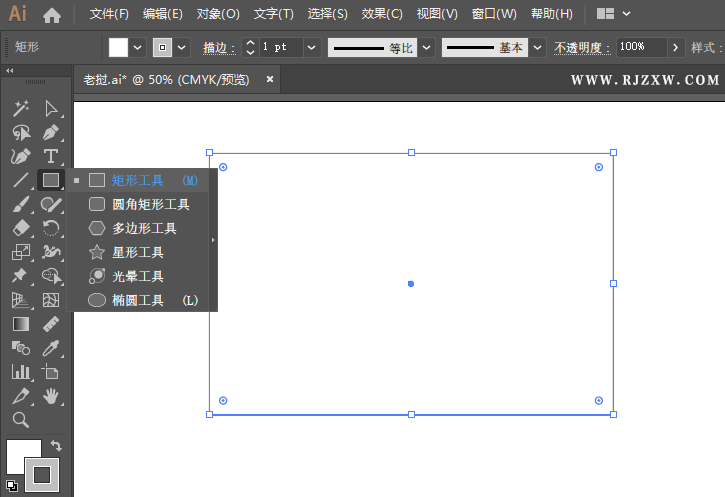Select the Magic Wand tool
Image resolution: width=725 pixels, height=497 pixels.
coord(21,109)
